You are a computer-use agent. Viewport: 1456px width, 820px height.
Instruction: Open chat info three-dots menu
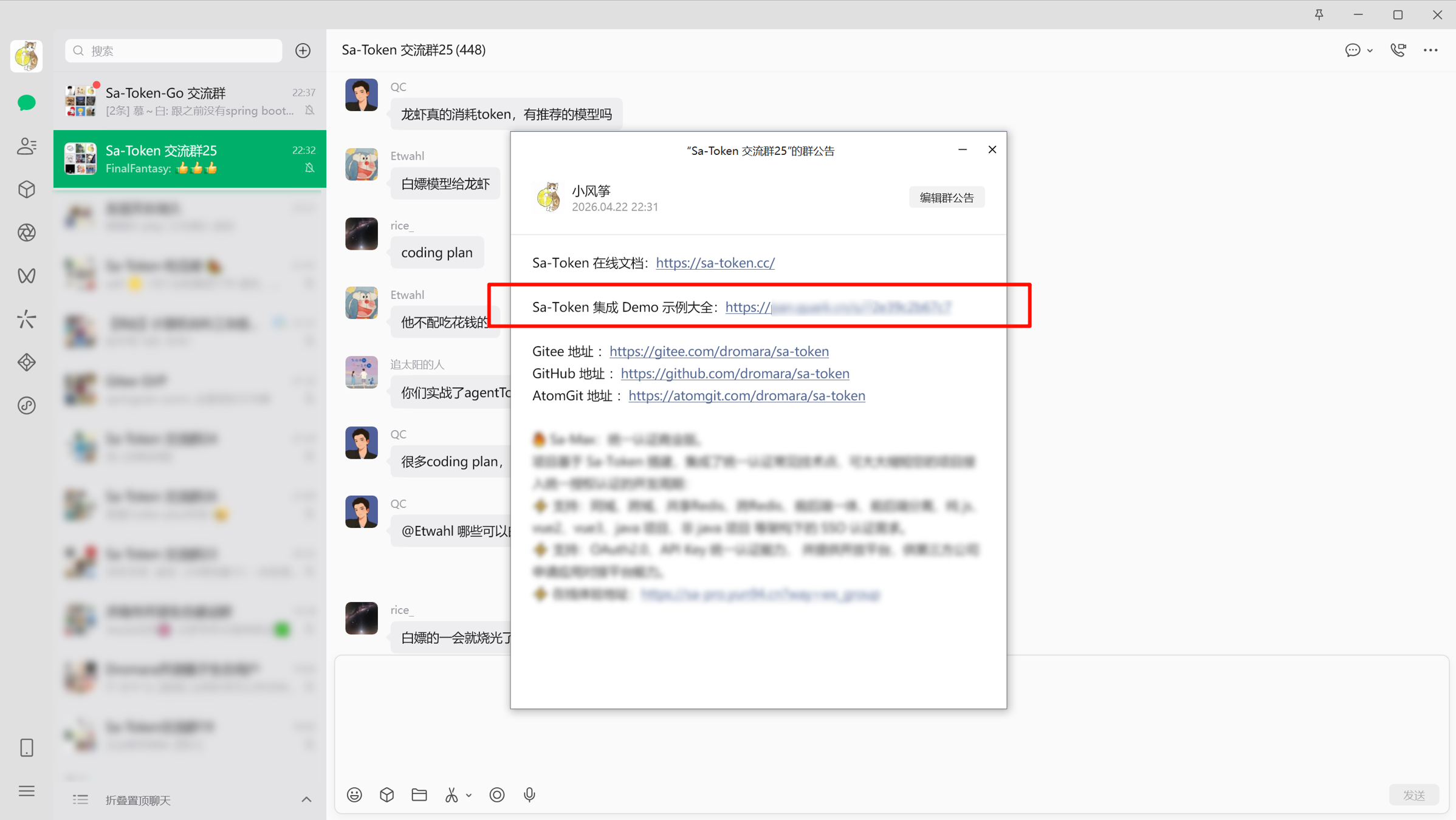[1430, 50]
